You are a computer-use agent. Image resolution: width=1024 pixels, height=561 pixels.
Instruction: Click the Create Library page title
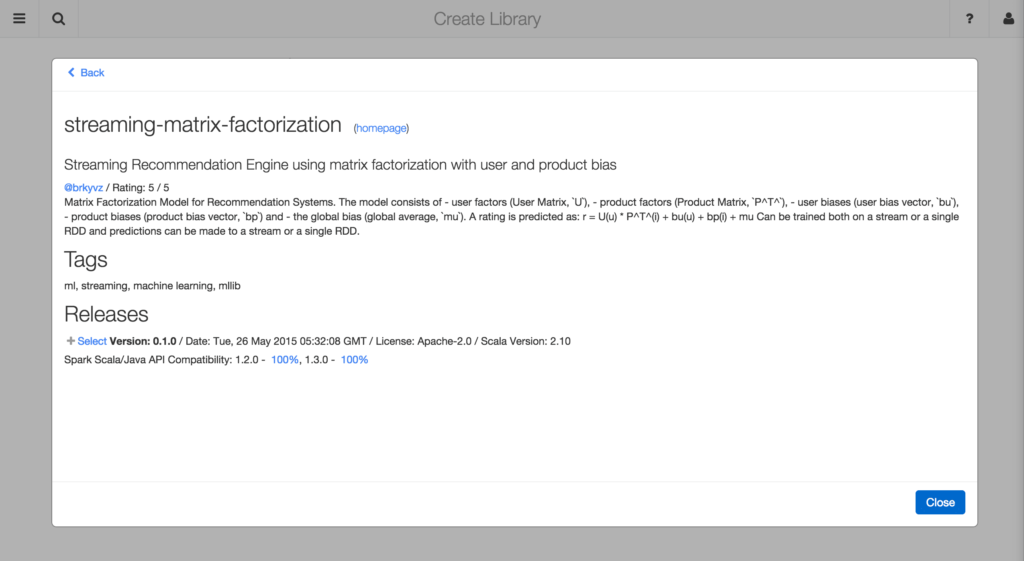[487, 19]
